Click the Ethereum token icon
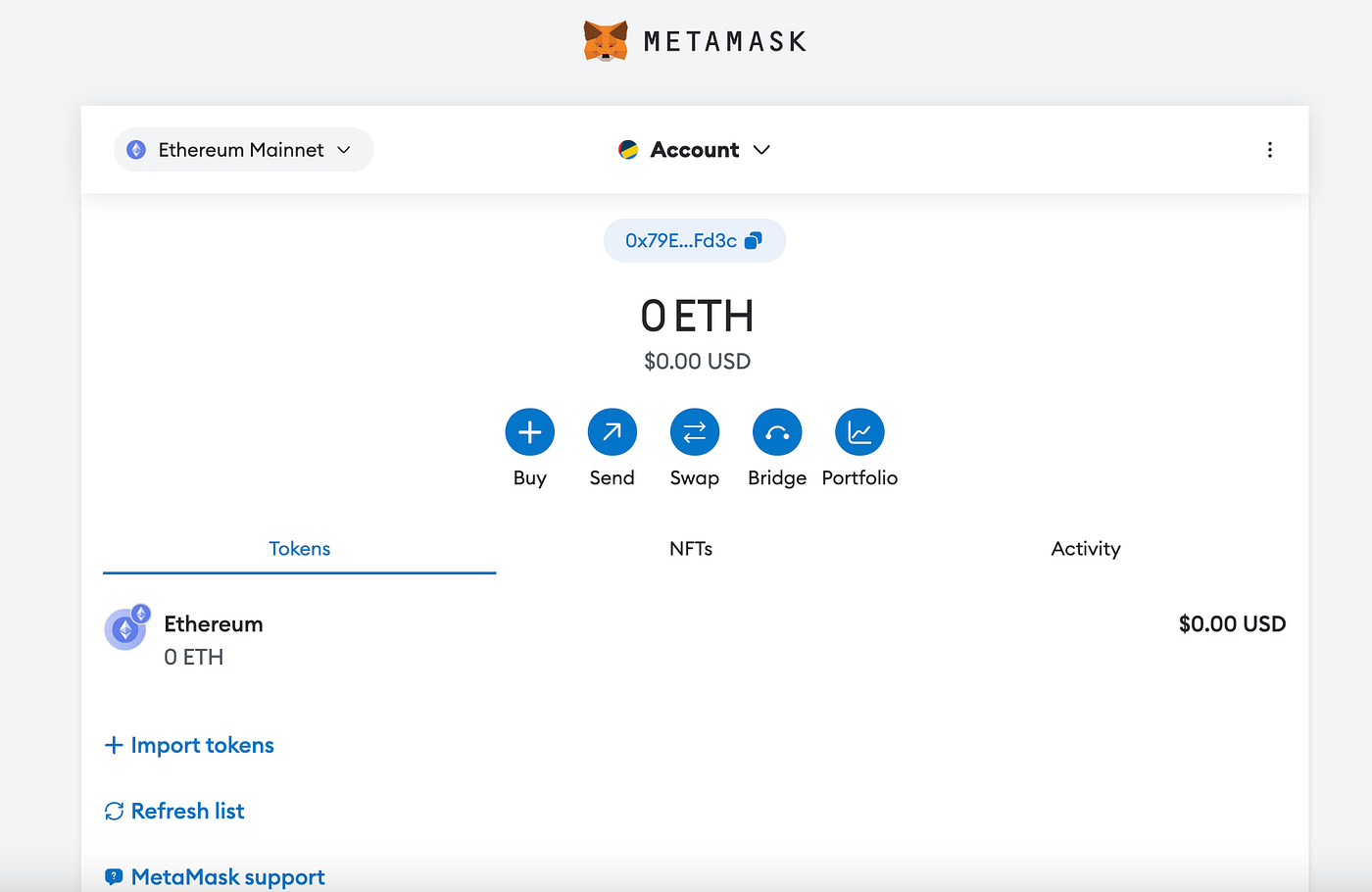This screenshot has height=892, width=1372. pos(125,628)
